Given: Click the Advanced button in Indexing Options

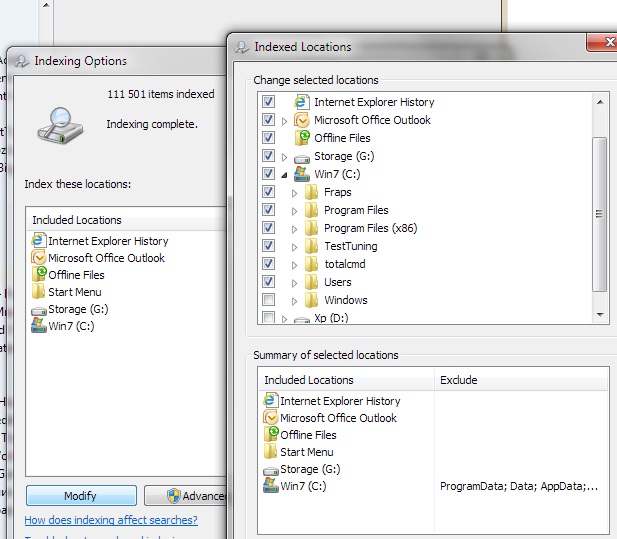Looking at the screenshot, I should [185, 495].
